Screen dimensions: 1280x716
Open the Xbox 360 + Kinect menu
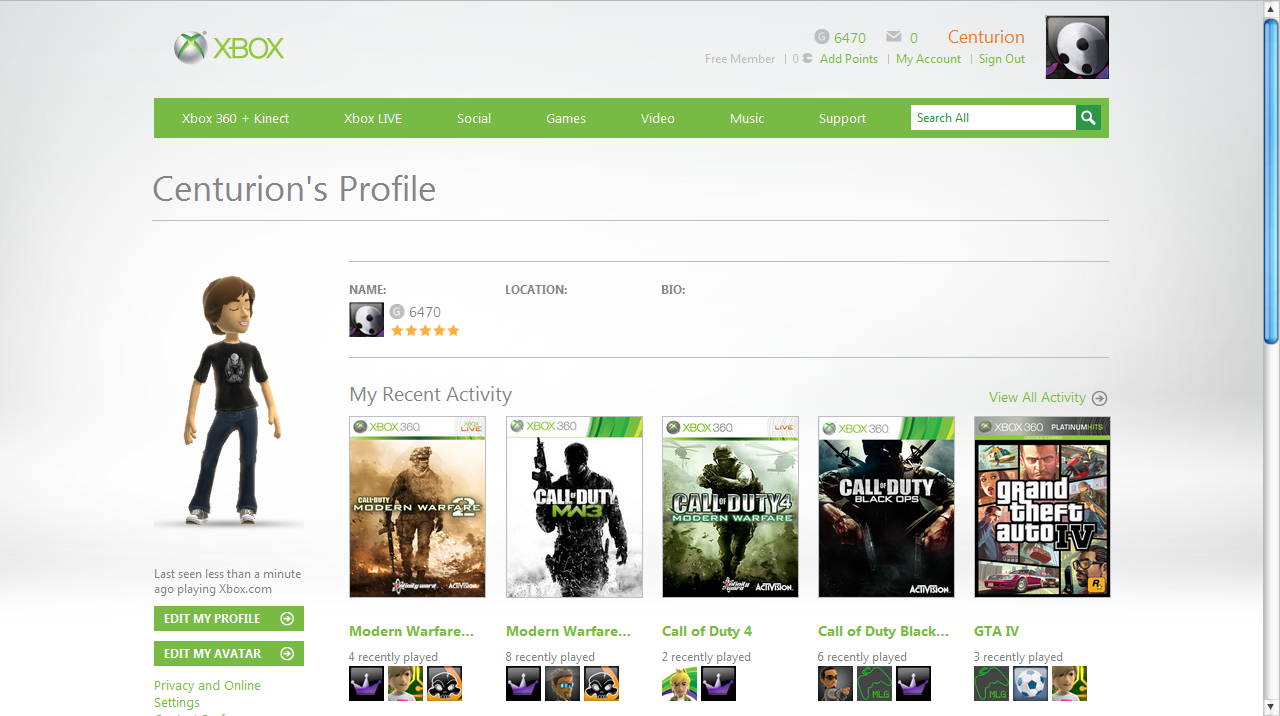pos(235,118)
